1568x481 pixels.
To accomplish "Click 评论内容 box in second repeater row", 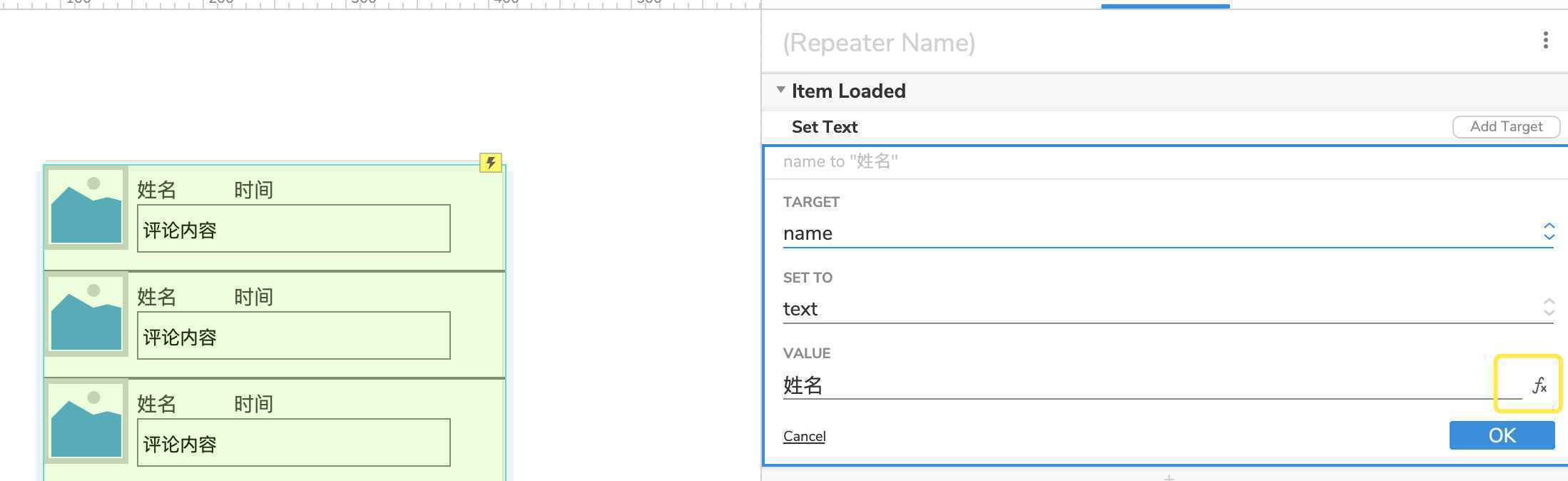I will 293,335.
